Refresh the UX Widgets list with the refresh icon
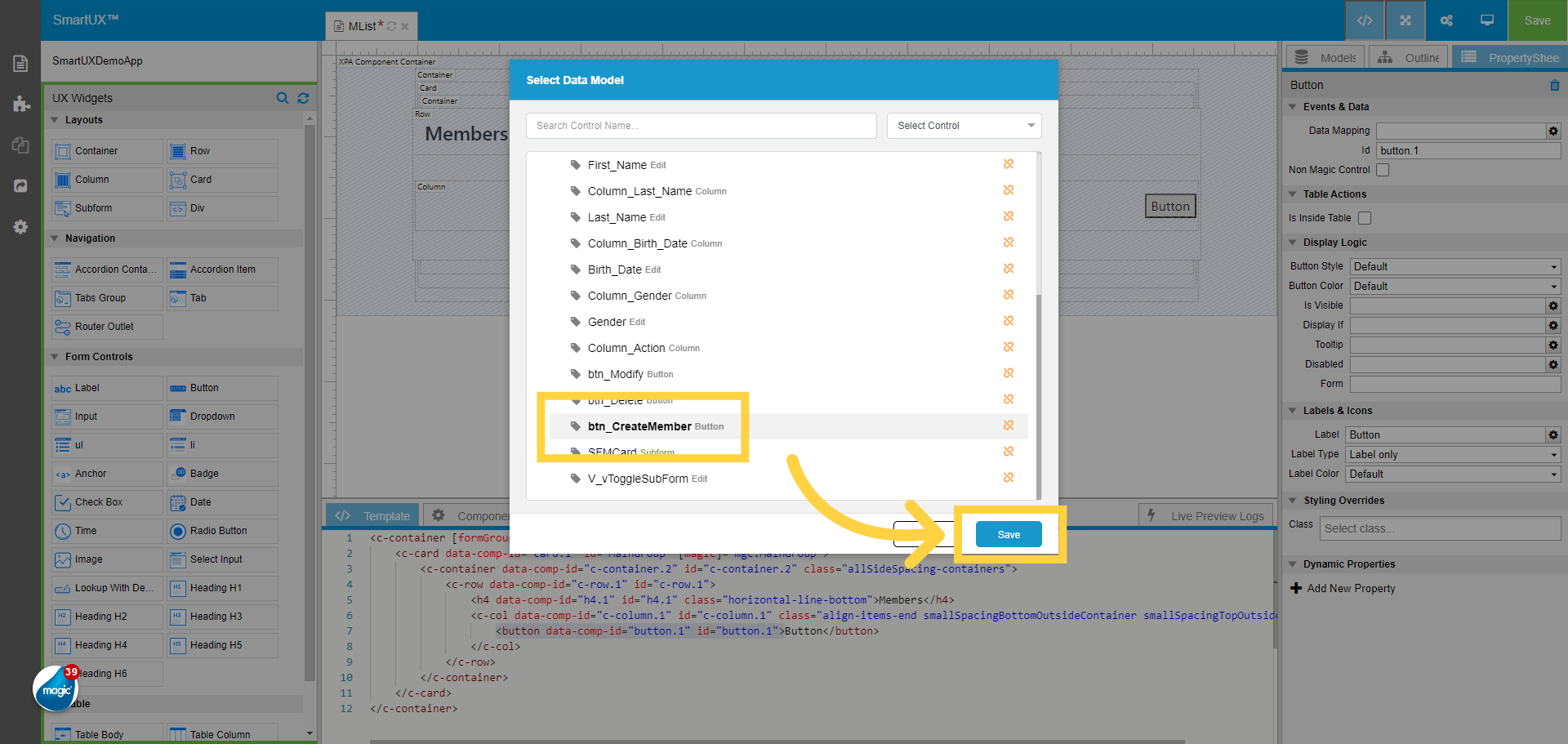The height and width of the screenshot is (744, 1568). 303,98
